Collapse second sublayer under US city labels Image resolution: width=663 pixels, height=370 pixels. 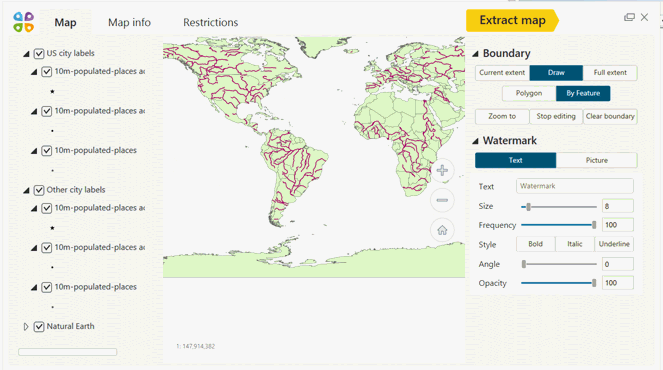[34, 112]
